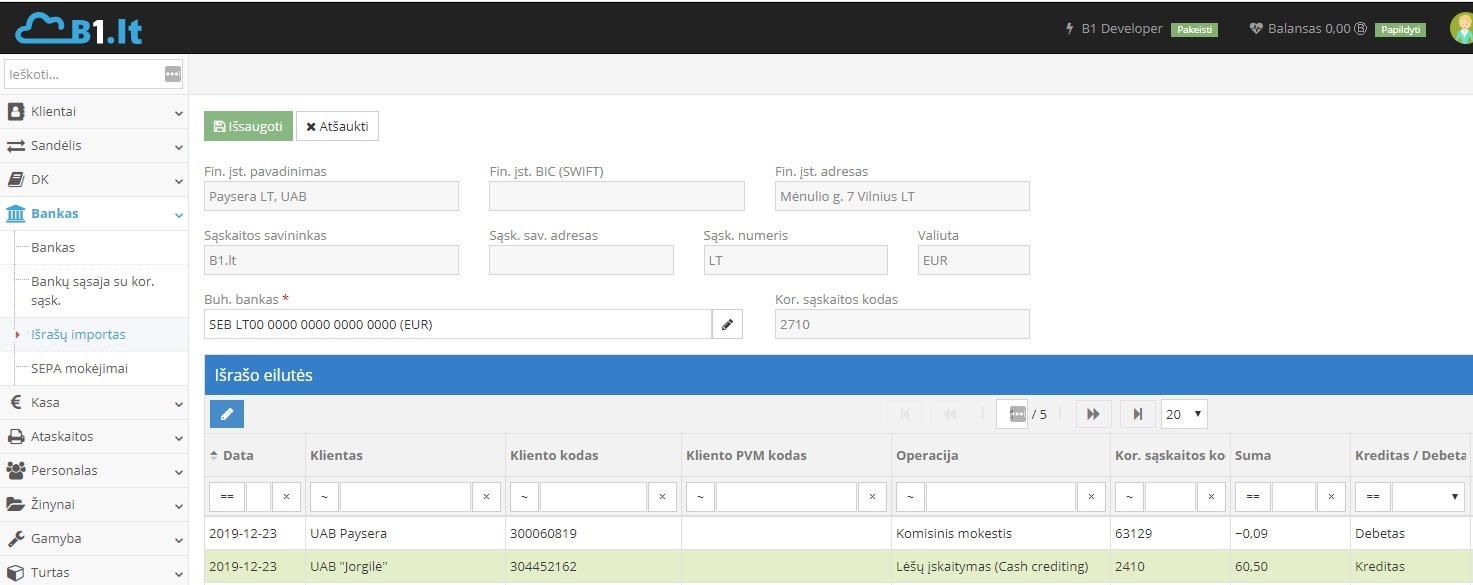Image resolution: width=1473 pixels, height=585 pixels.
Task: Click the blue edit pencil above the table
Action: tap(227, 414)
